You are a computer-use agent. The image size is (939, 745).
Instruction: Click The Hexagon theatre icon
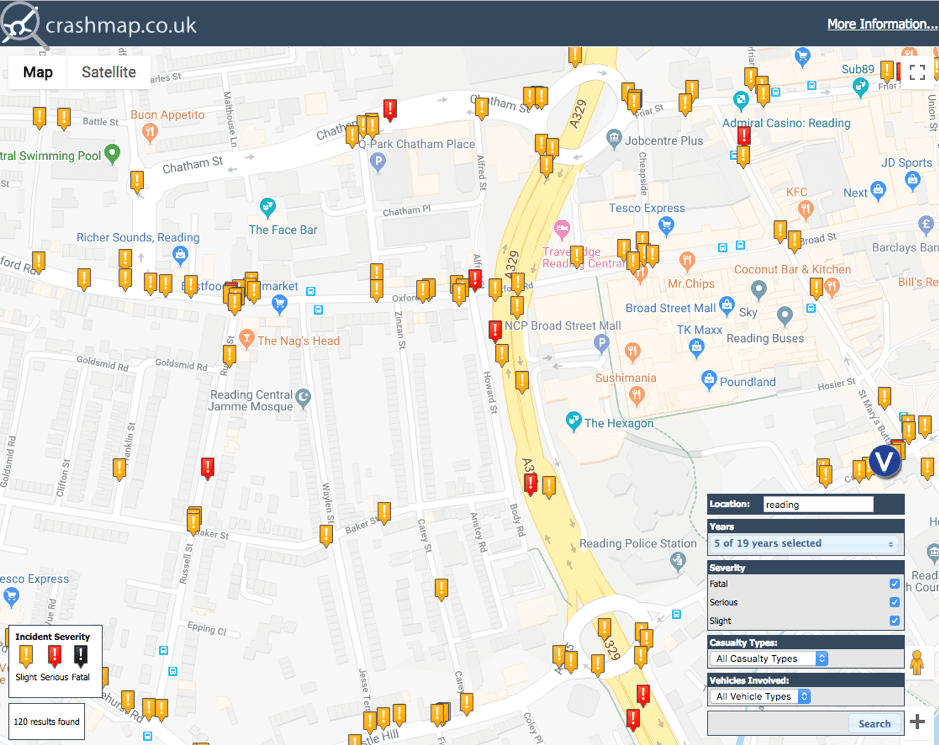click(573, 421)
